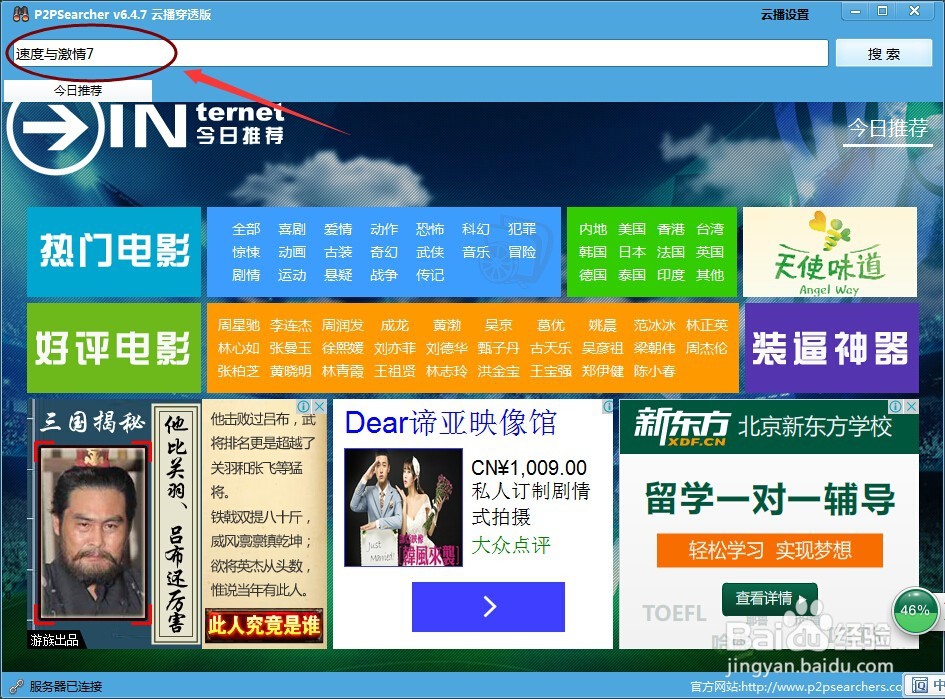This screenshot has height=699, width=945.
Task: Open 云播设置 settings
Action: 785,14
